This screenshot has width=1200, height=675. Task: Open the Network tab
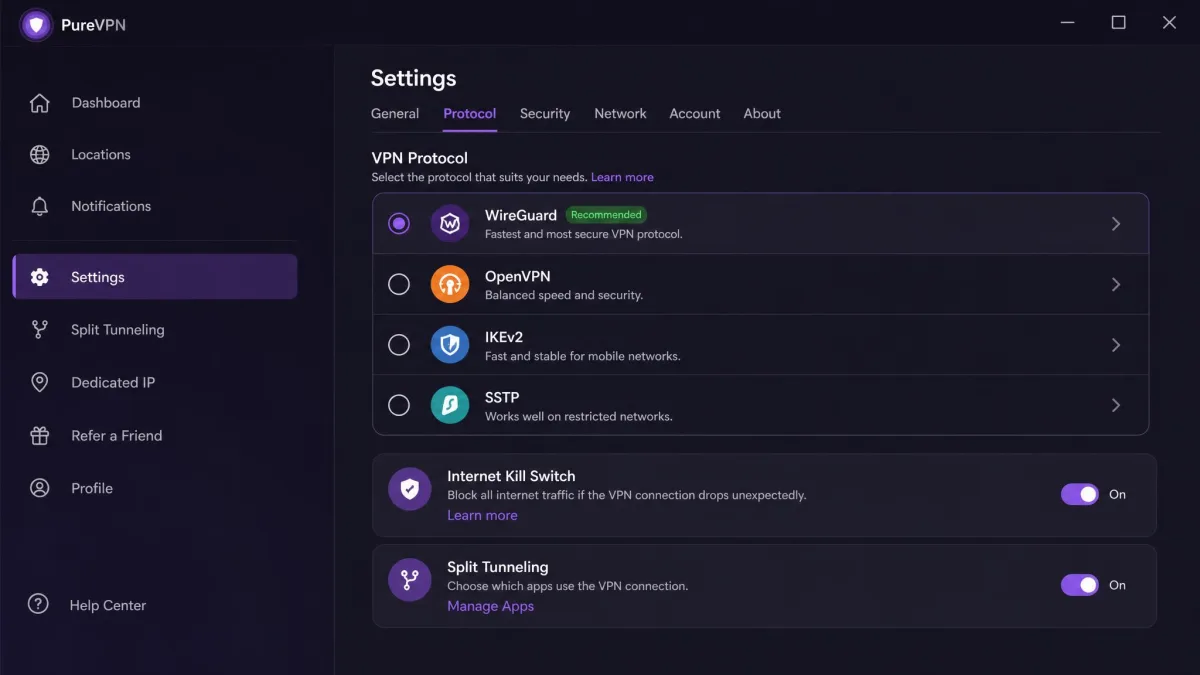click(x=620, y=114)
